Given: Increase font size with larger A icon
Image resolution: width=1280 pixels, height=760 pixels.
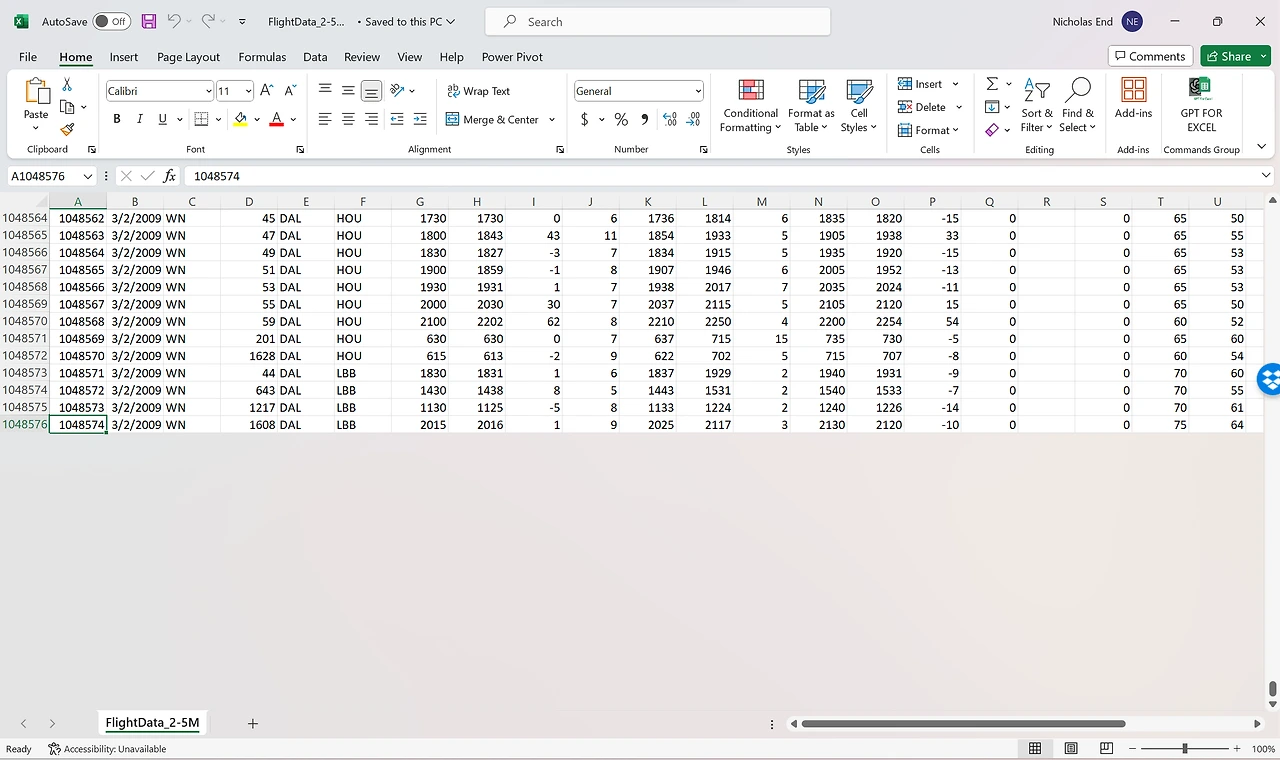Looking at the screenshot, I should click(267, 91).
